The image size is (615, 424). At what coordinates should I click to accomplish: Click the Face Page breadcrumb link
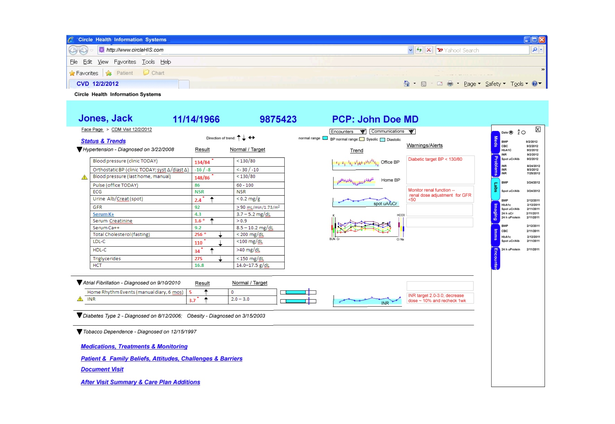tap(92, 129)
